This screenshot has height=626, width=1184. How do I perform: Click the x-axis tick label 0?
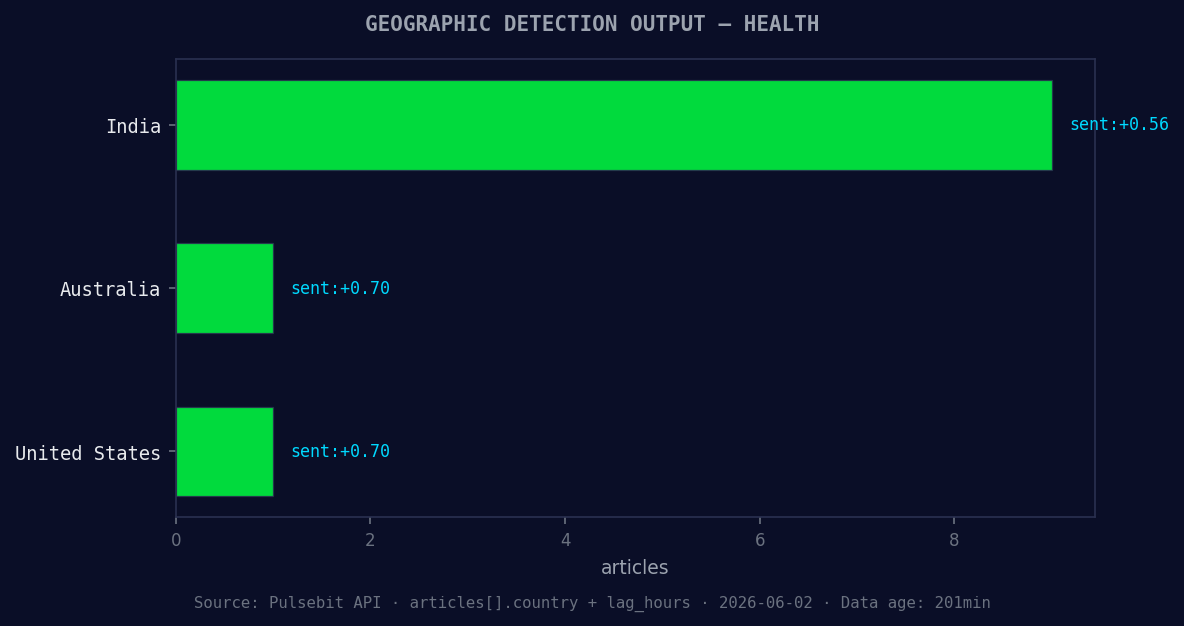[x=176, y=540]
